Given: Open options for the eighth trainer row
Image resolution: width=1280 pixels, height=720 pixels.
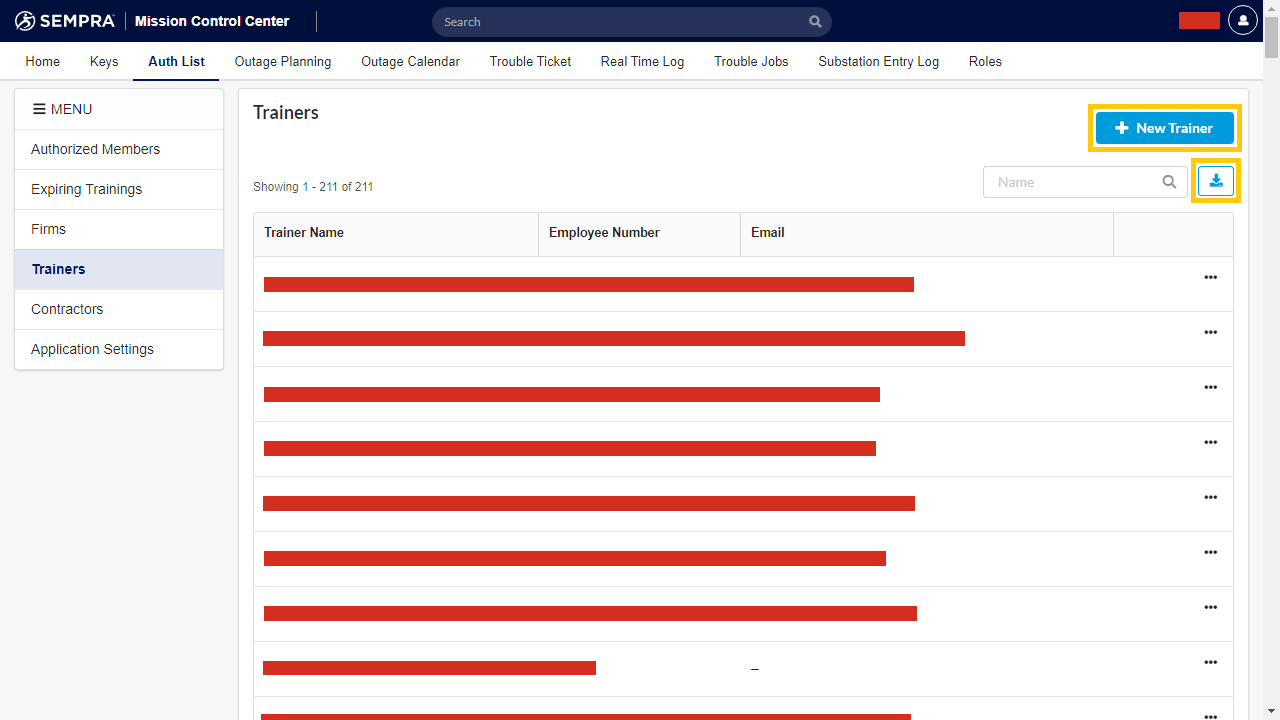Looking at the screenshot, I should coord(1210,662).
